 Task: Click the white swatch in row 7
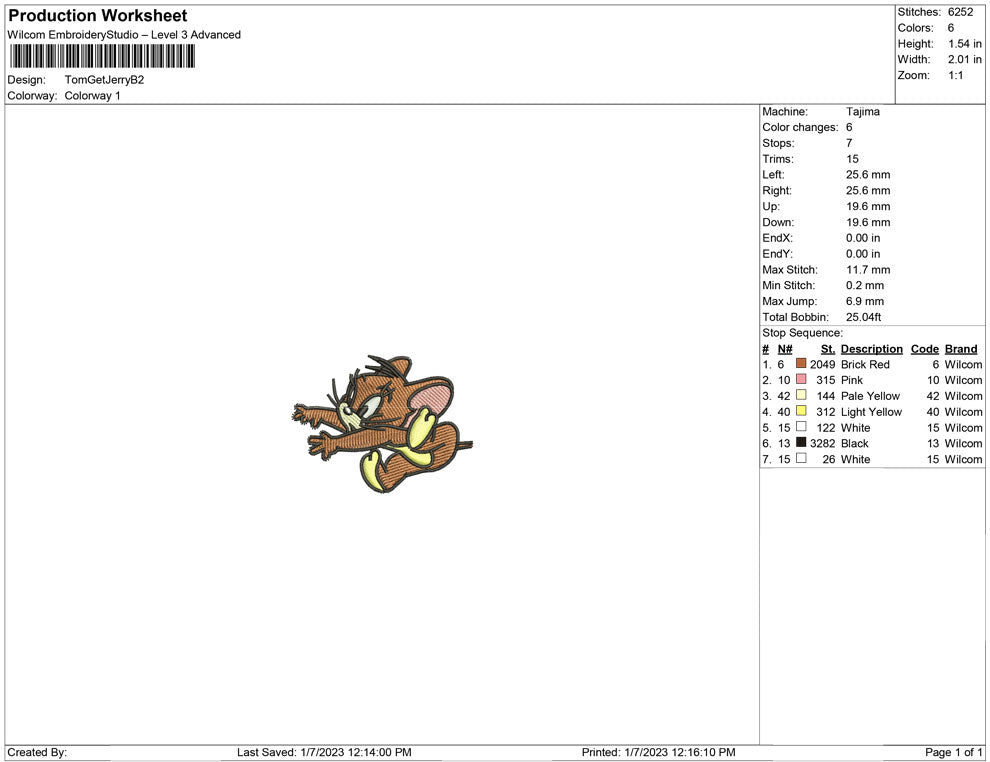coord(801,458)
